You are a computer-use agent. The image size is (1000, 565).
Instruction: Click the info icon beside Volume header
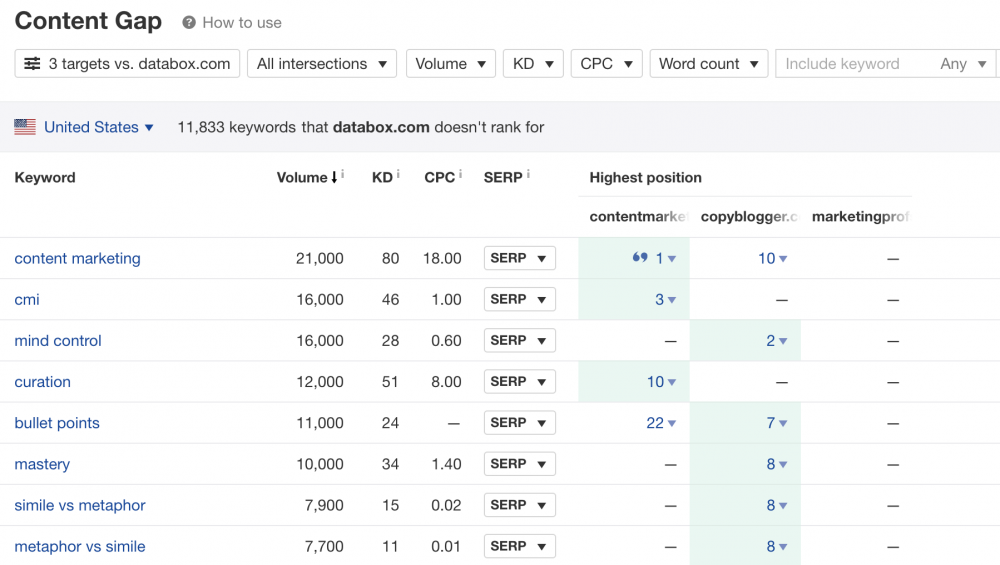click(x=343, y=174)
